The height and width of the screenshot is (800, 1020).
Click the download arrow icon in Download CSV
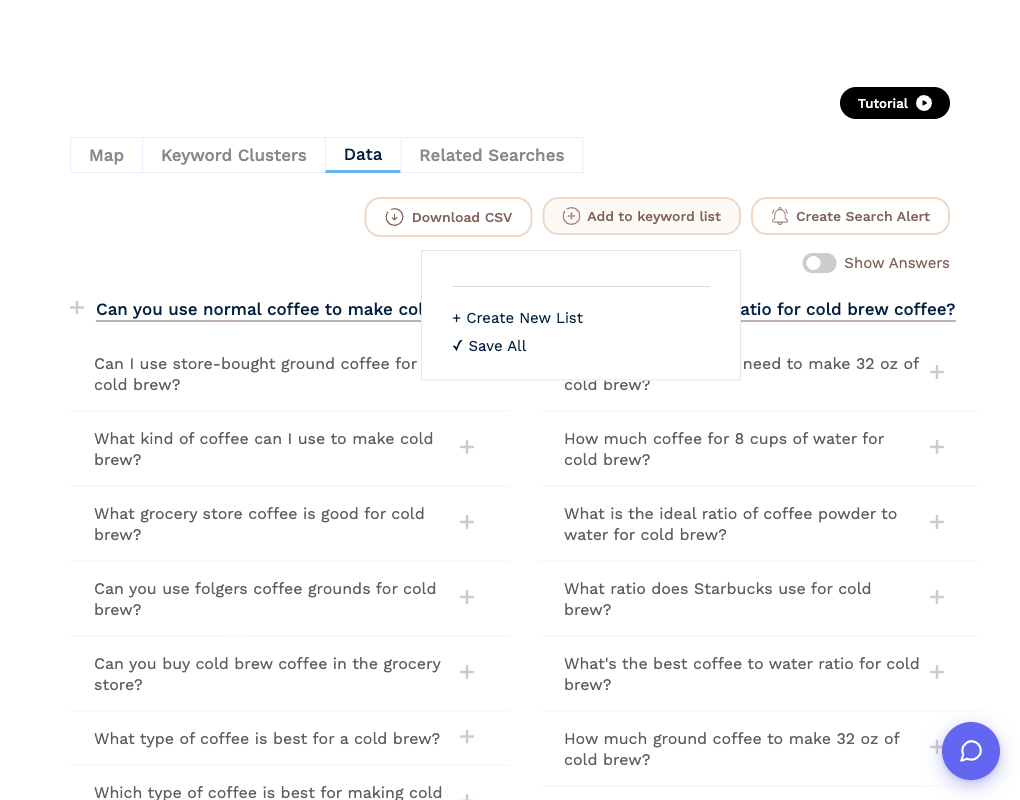pyautogui.click(x=394, y=217)
